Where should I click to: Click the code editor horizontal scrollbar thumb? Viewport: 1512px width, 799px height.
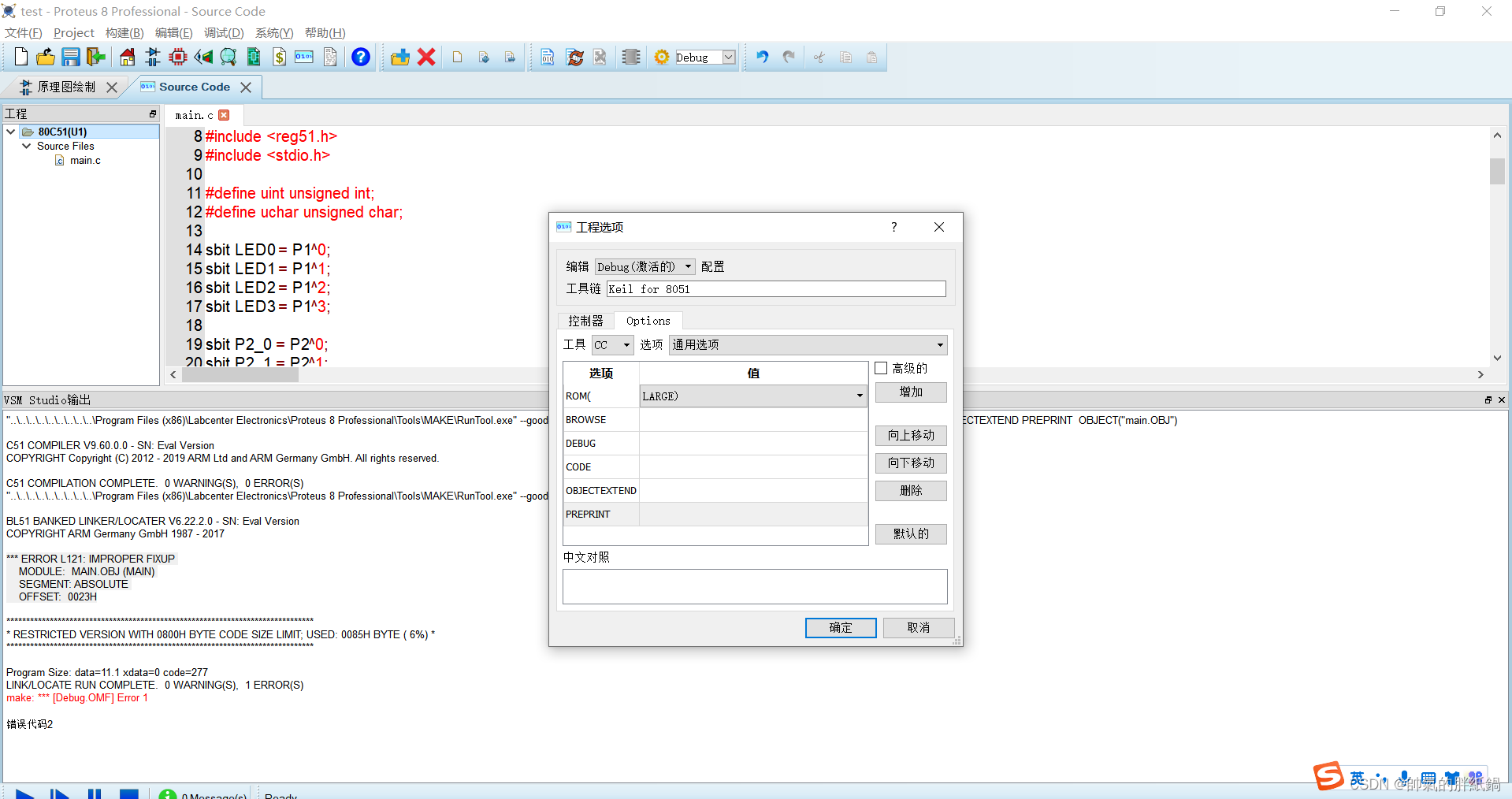[240, 375]
